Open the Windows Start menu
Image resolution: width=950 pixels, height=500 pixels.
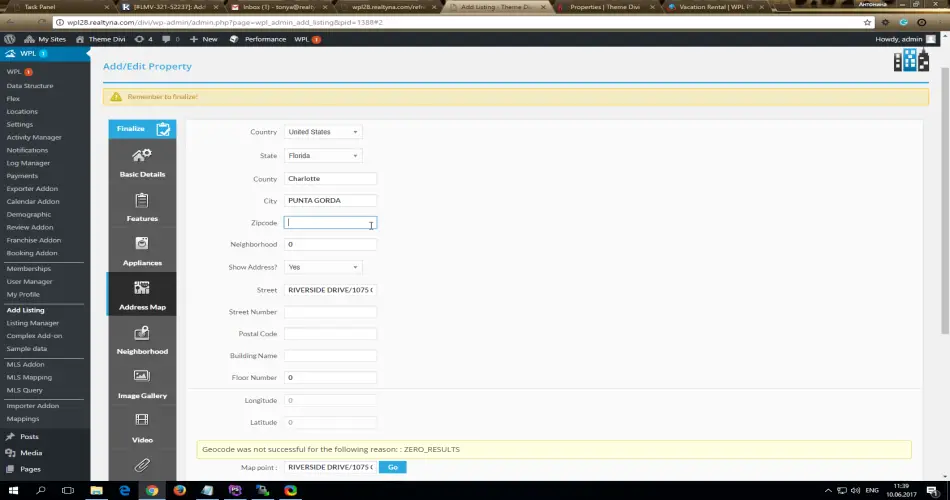coord(13,491)
